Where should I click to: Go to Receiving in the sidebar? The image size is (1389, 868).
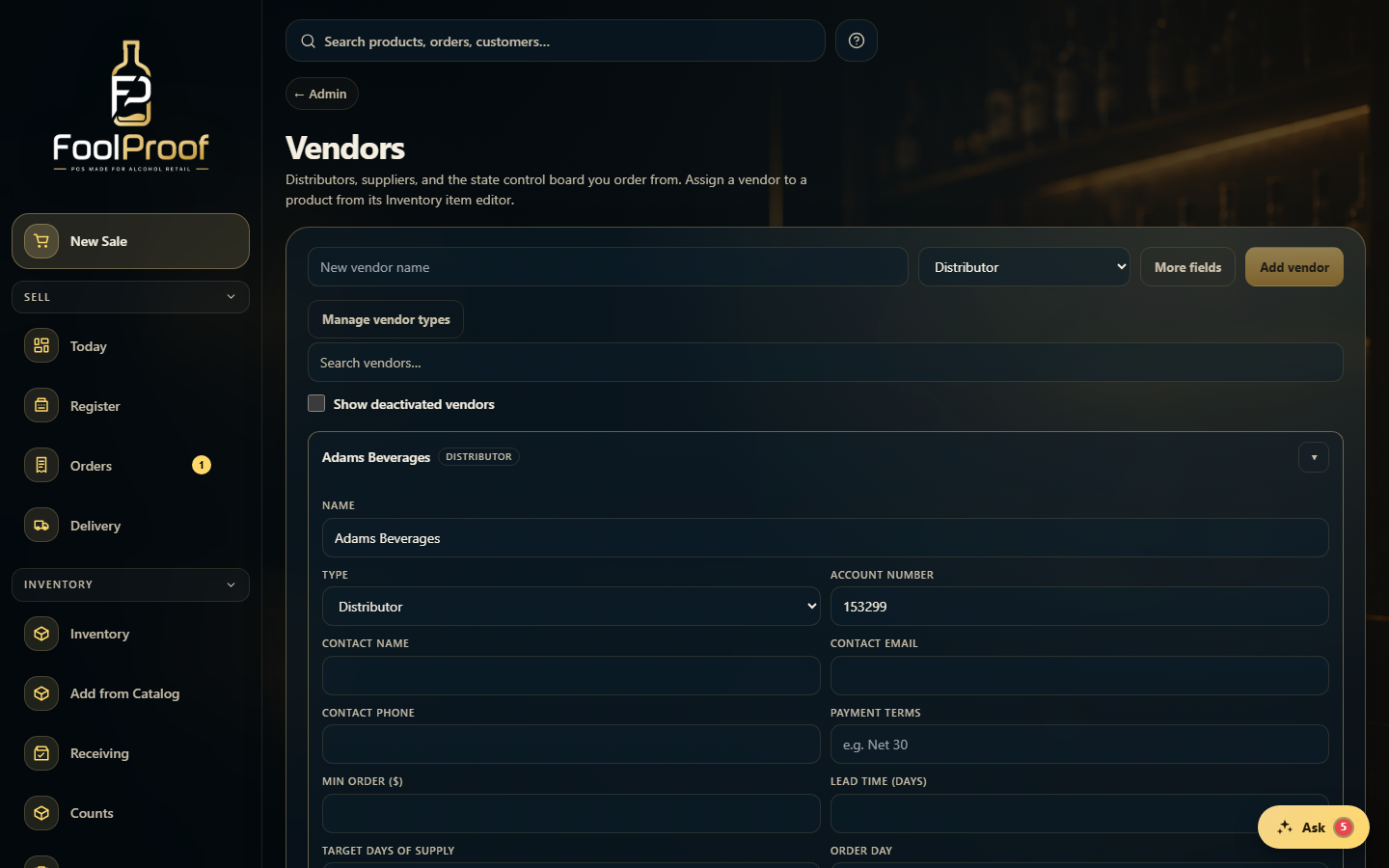click(x=130, y=752)
